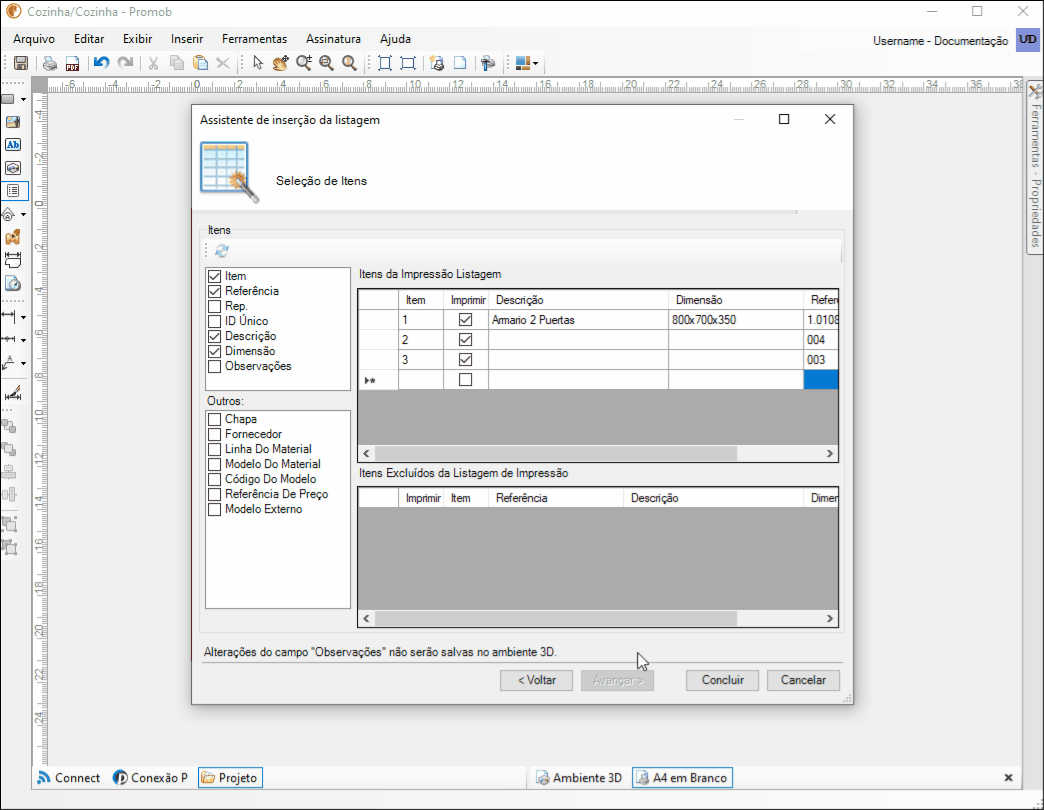The height and width of the screenshot is (810, 1044).
Task: Select the arrow pointer tool
Action: (x=258, y=63)
